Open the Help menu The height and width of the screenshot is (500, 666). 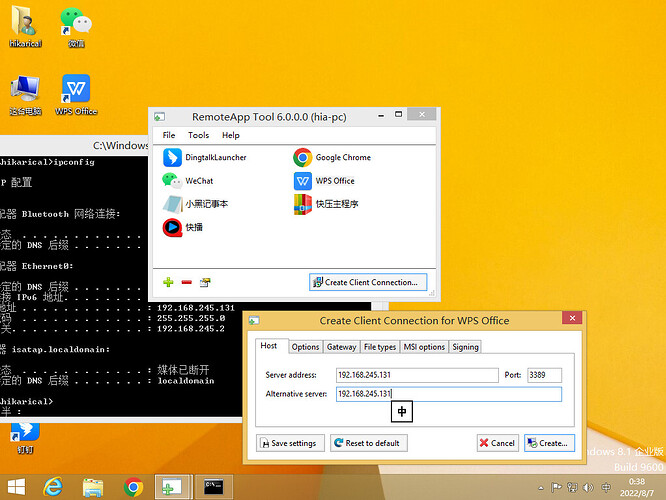pyautogui.click(x=231, y=135)
